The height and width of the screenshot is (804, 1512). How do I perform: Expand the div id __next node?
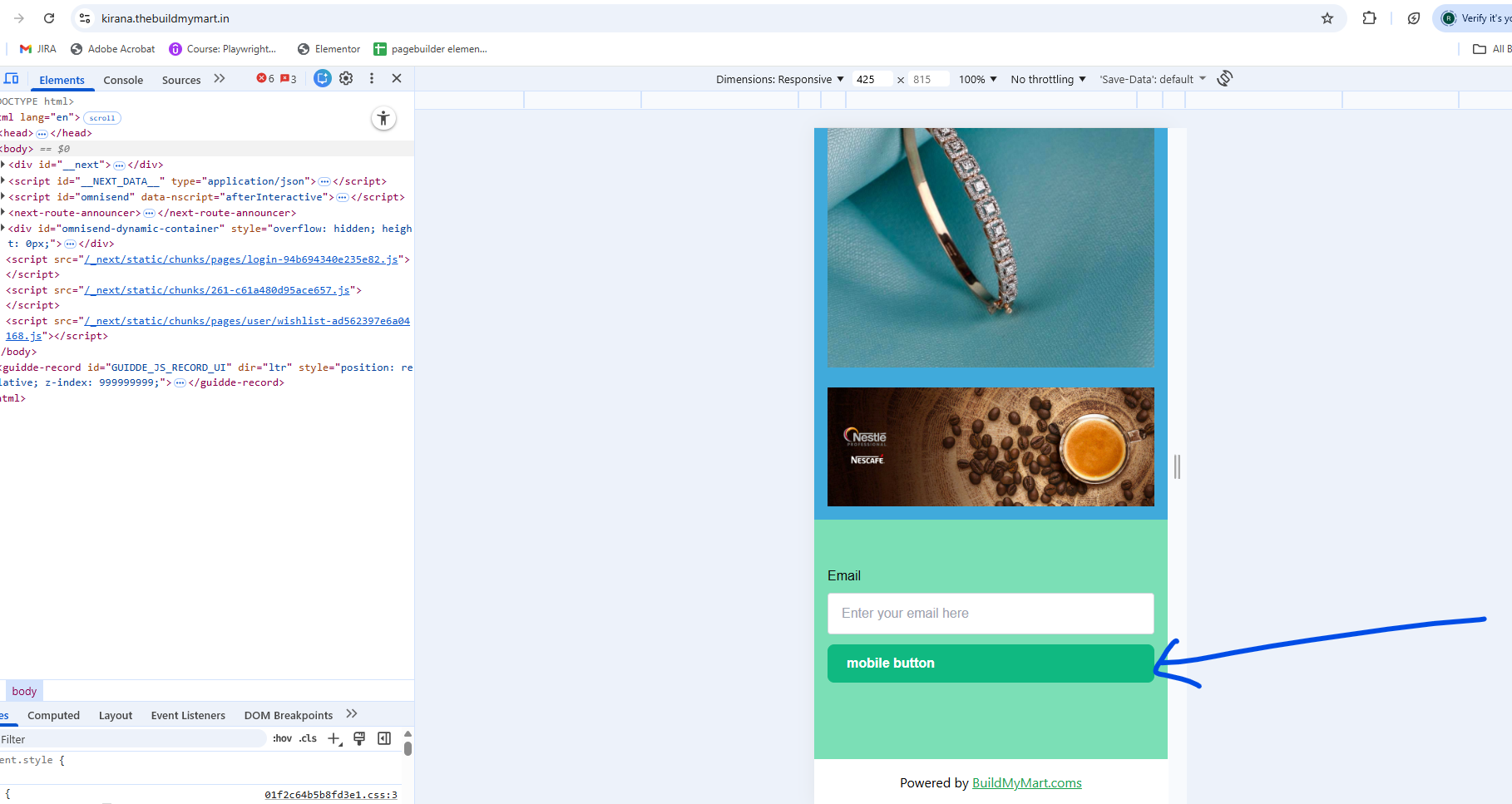point(3,165)
